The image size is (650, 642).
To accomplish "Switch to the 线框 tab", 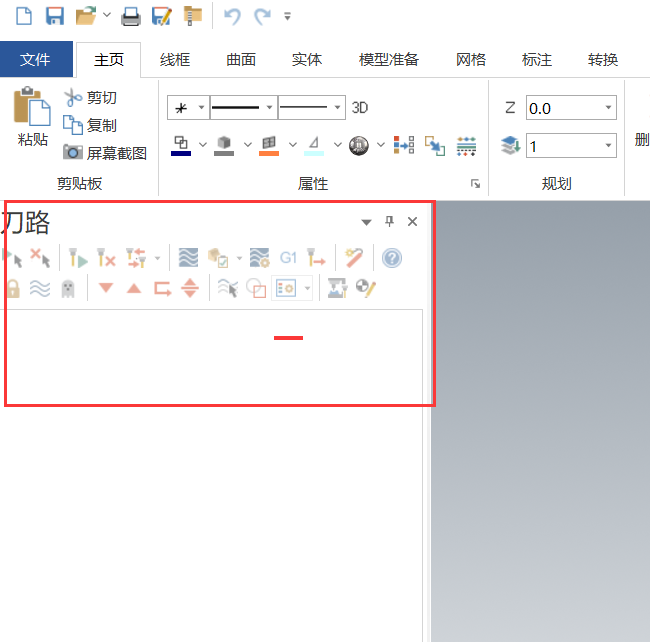I will [175, 60].
